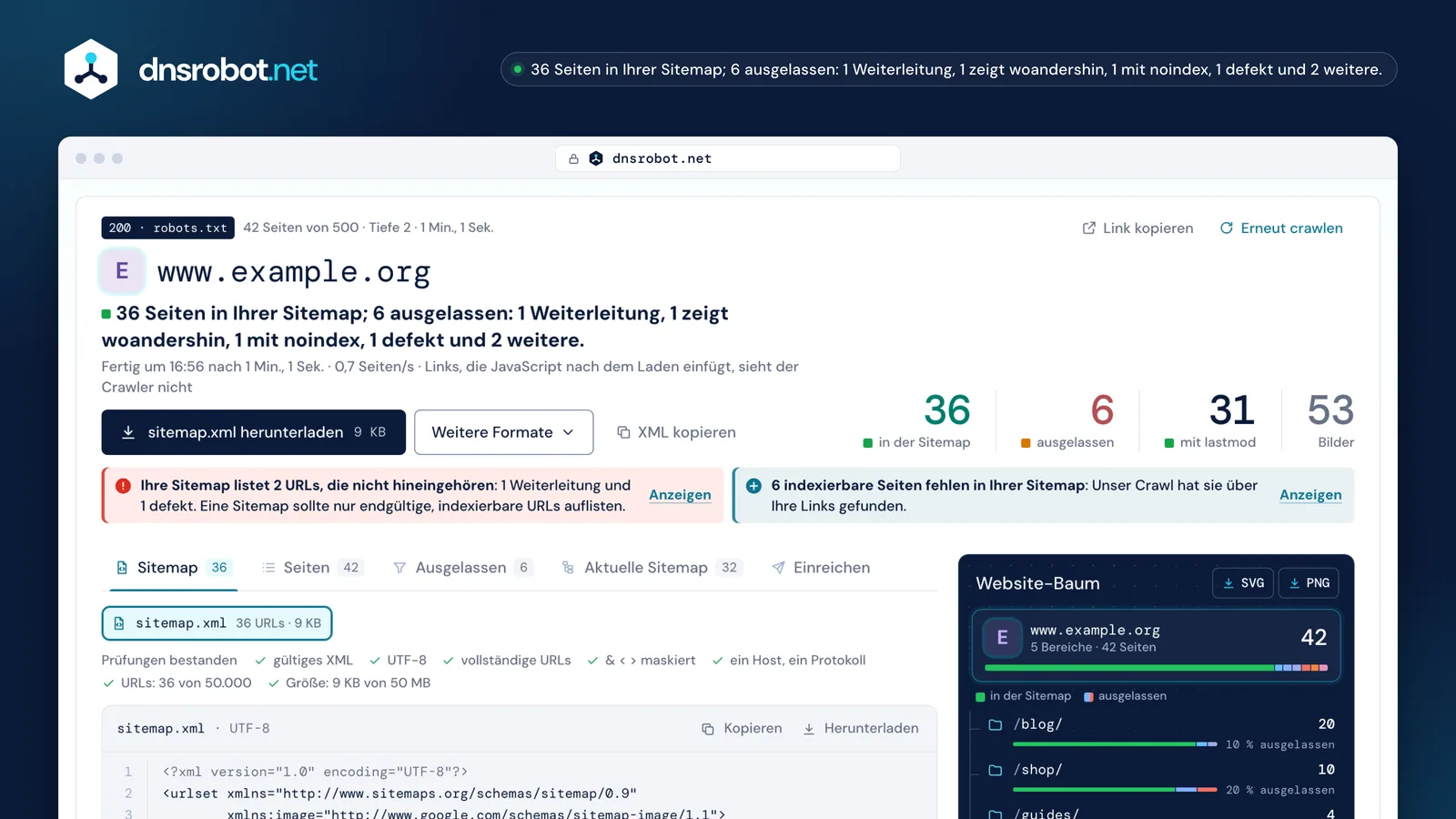Click the www.example.org progress bar in Website-Baum
Screen dimensions: 1456x819
pos(1156,668)
